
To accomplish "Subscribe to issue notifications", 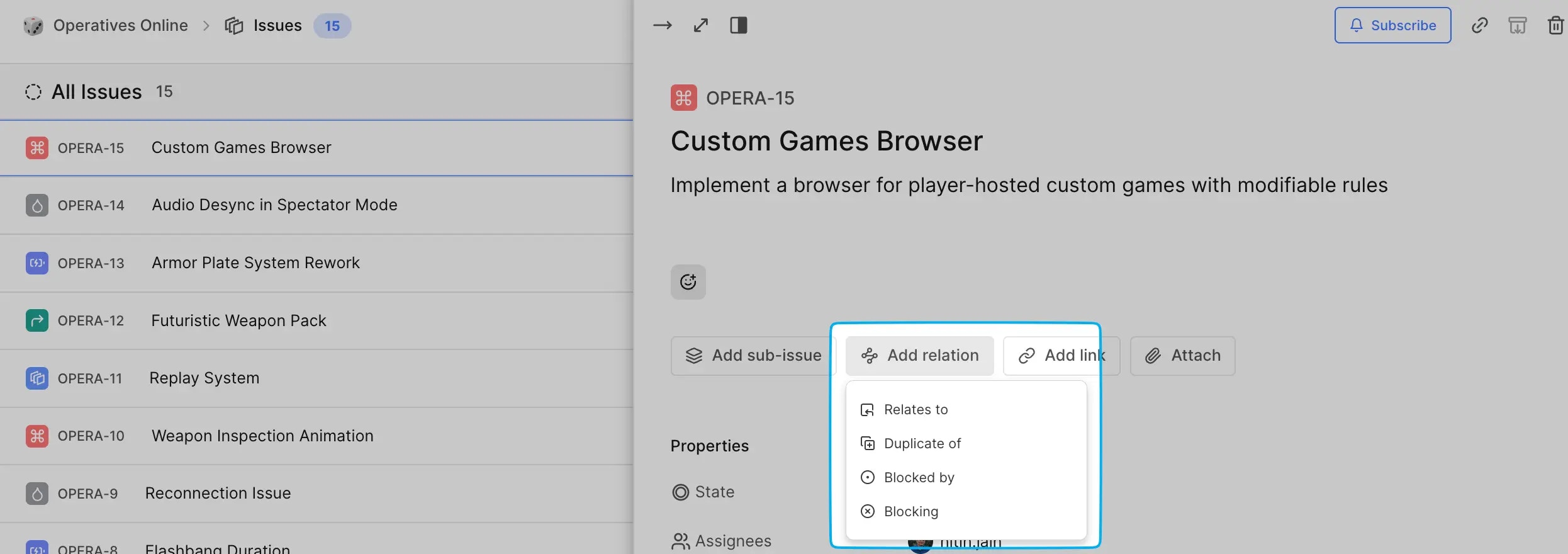I will 1392,25.
